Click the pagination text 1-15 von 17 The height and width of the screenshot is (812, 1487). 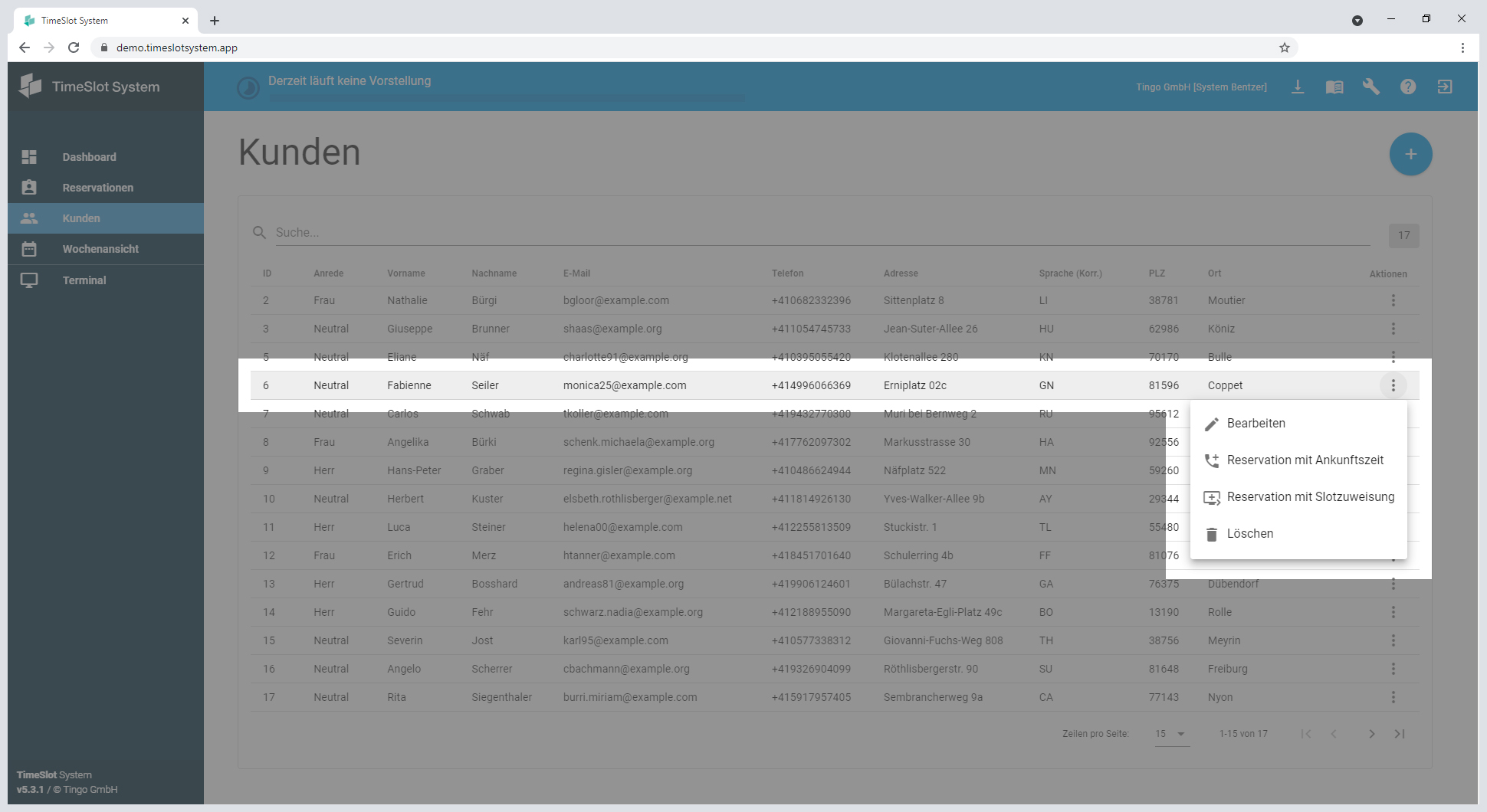click(1243, 734)
